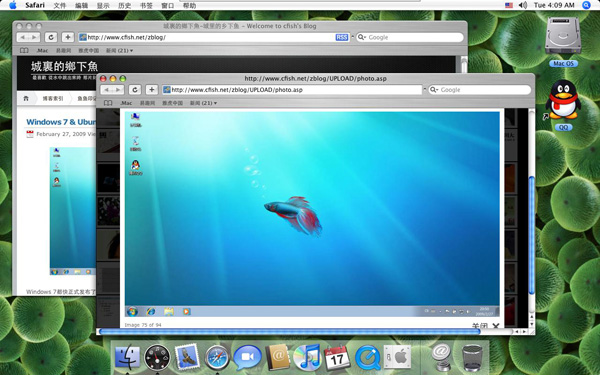Click the RSS button in the address bar
The image size is (600, 375).
click(x=342, y=37)
